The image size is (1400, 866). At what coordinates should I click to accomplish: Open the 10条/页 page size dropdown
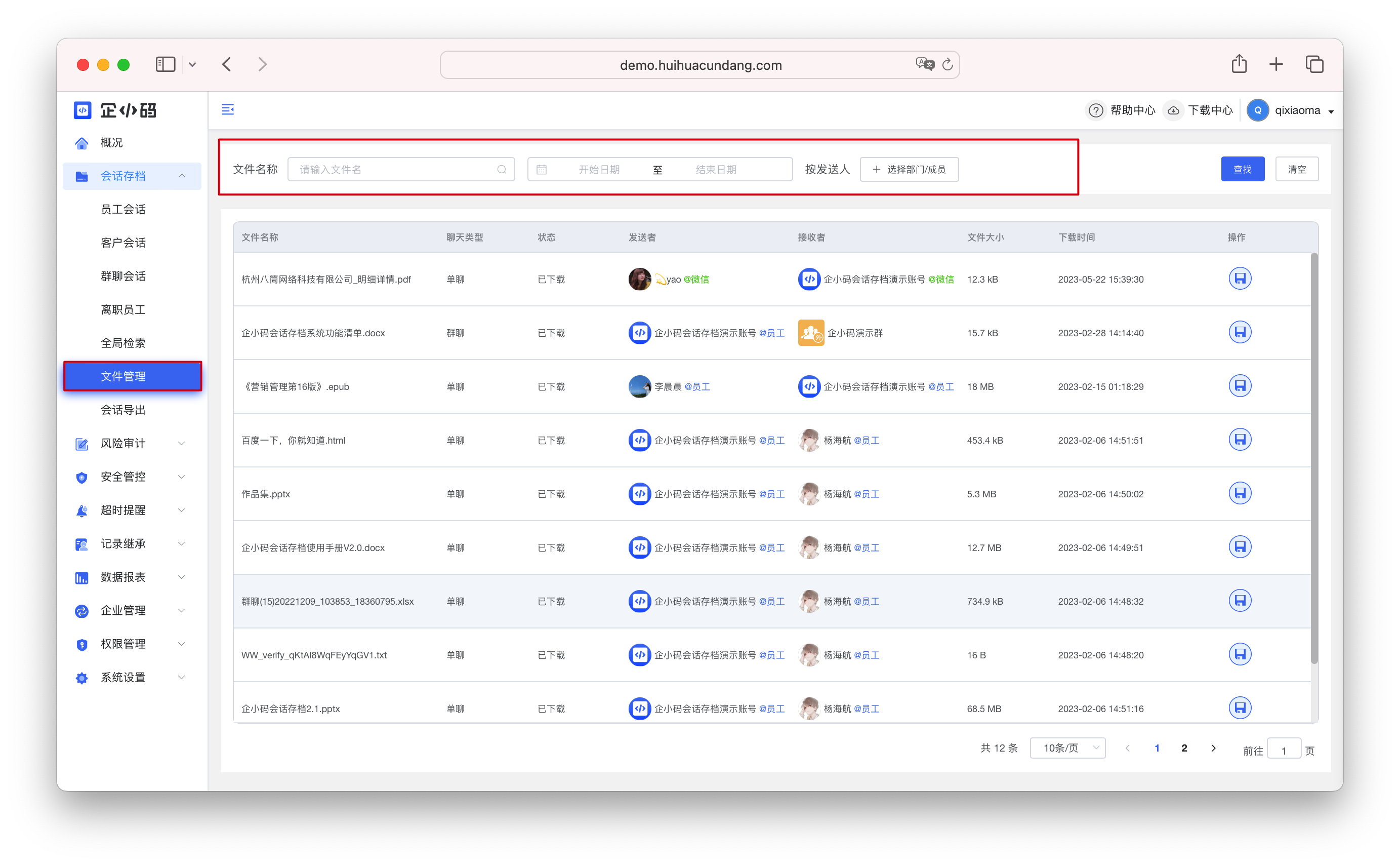coord(1067,748)
